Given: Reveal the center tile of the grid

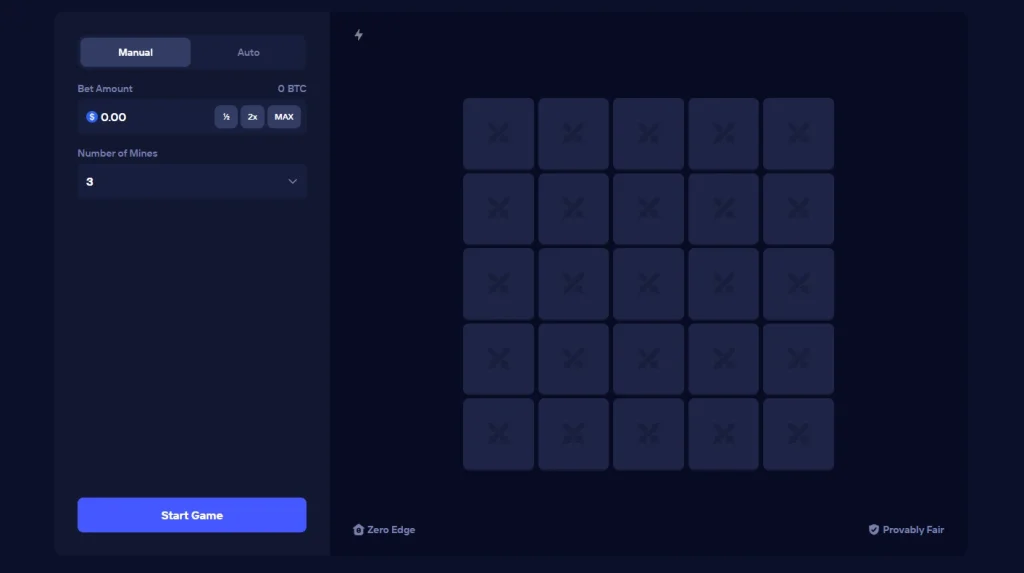Looking at the screenshot, I should point(648,284).
